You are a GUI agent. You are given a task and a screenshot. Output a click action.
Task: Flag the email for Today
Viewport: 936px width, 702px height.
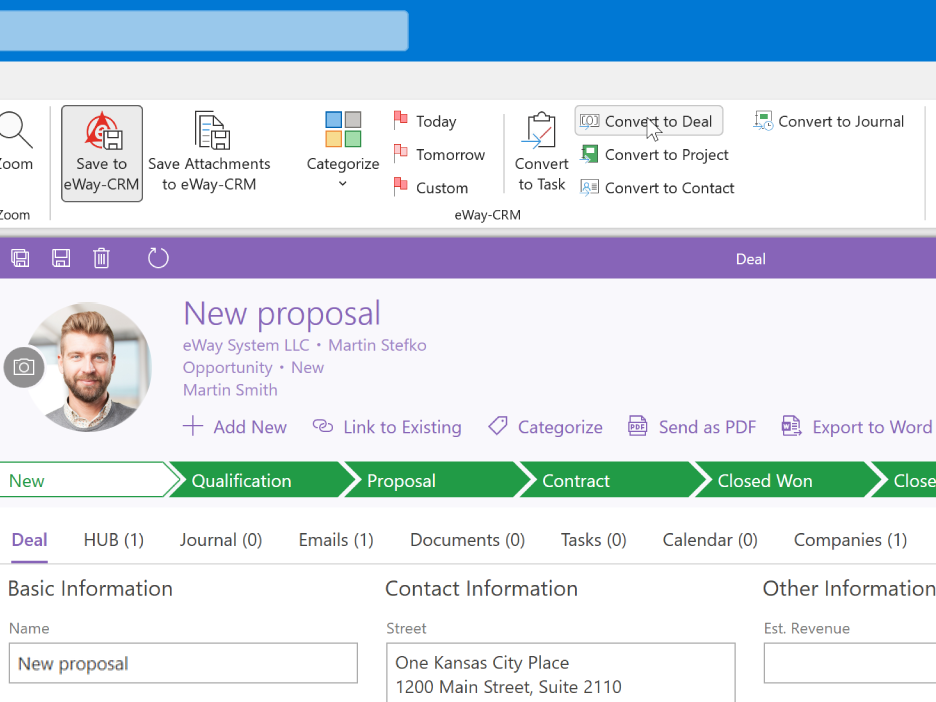425,121
